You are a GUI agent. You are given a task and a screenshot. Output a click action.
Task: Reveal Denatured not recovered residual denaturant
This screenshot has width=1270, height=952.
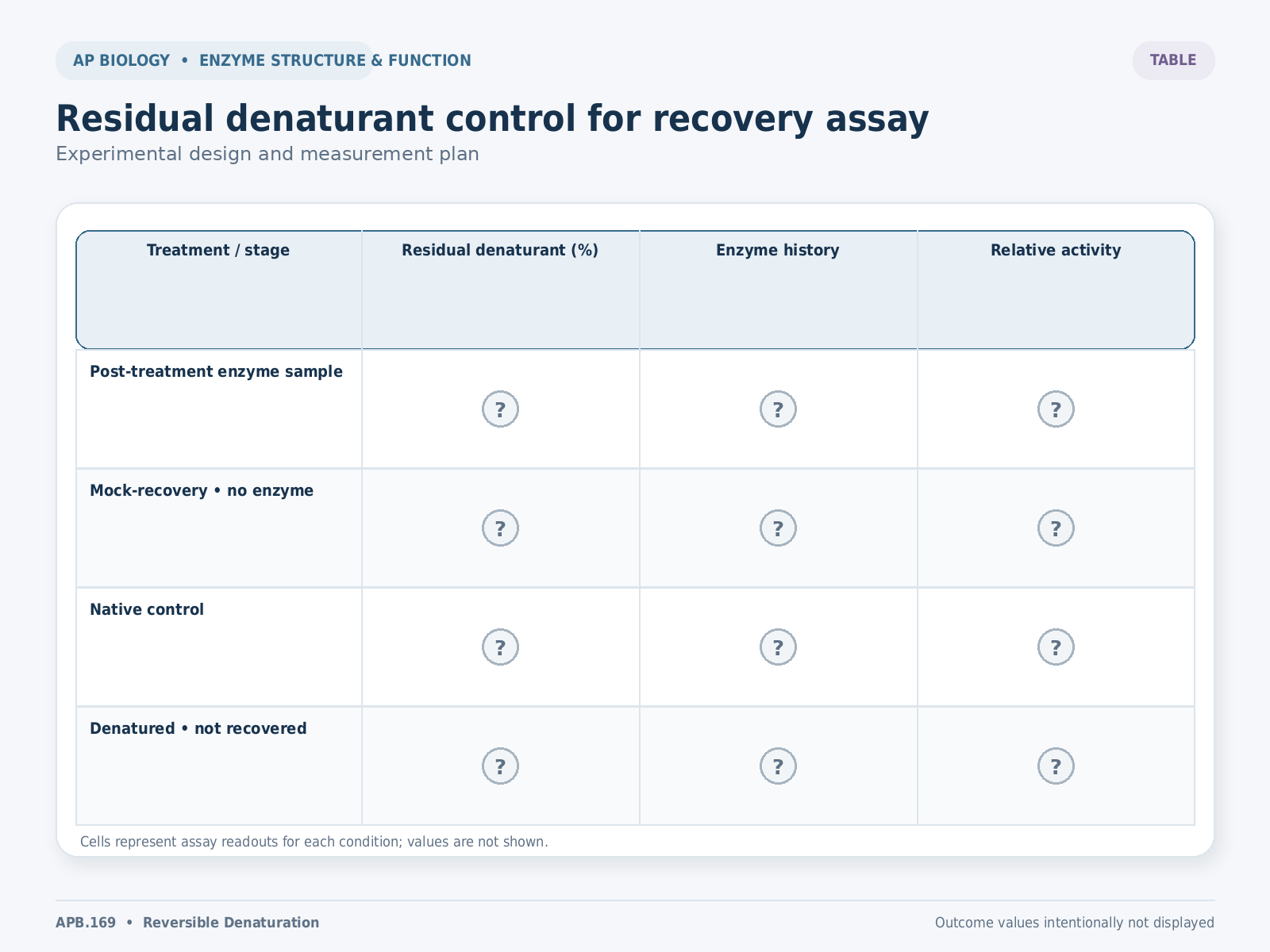coord(500,766)
